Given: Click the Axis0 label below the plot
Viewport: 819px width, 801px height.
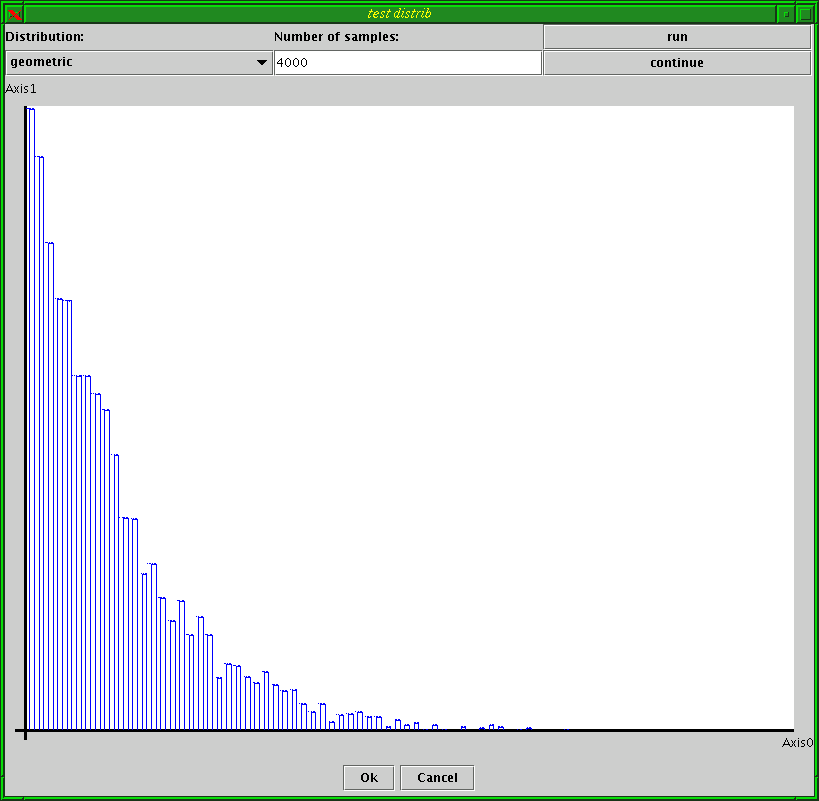Looking at the screenshot, I should click(797, 743).
